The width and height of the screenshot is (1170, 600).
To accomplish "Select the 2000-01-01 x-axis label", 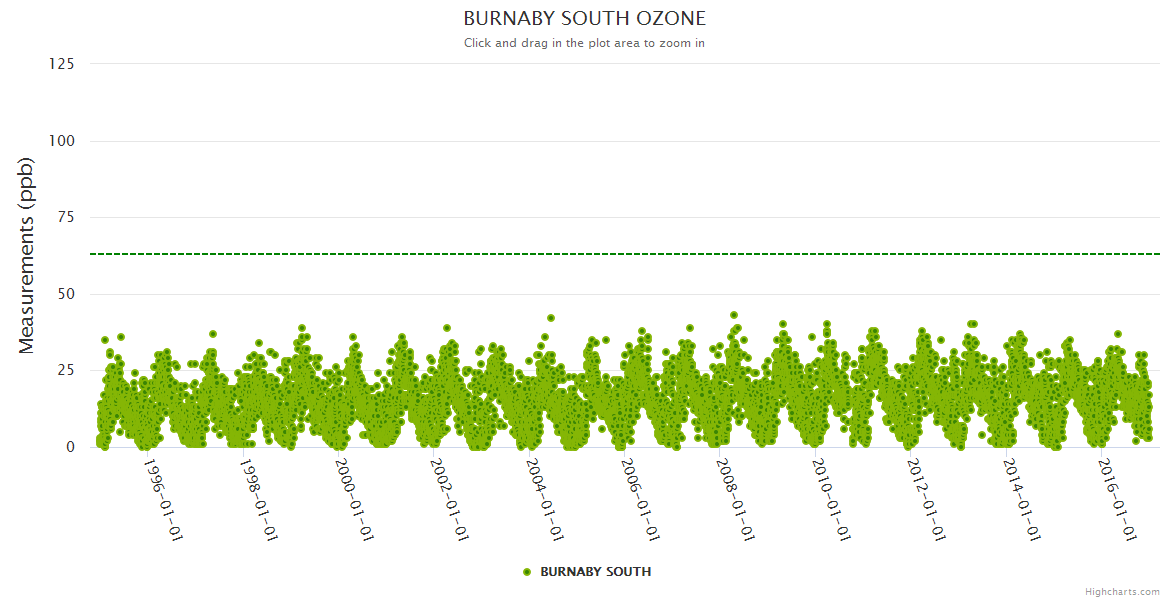I will tap(354, 499).
